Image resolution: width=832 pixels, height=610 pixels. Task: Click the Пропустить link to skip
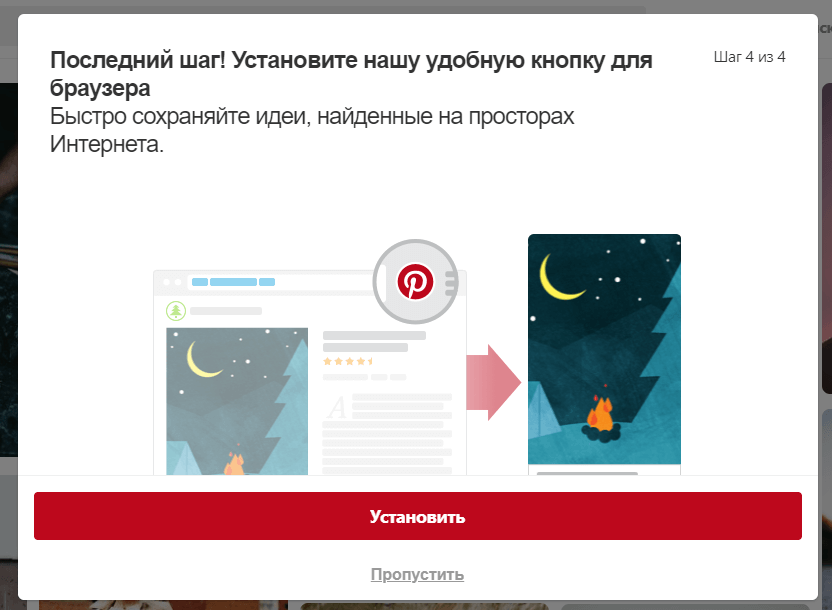pyautogui.click(x=417, y=574)
